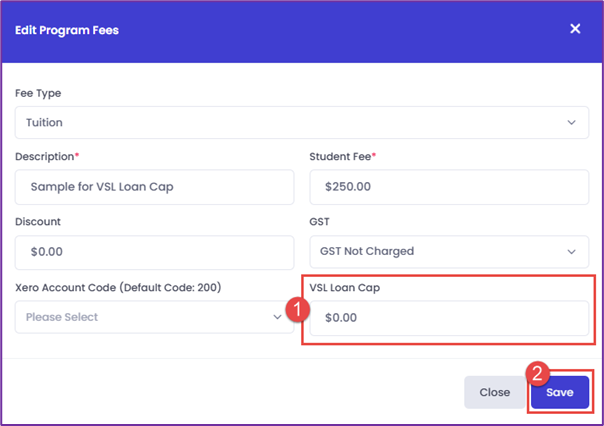Click the Description label text
The height and width of the screenshot is (426, 604).
pyautogui.click(x=44, y=157)
